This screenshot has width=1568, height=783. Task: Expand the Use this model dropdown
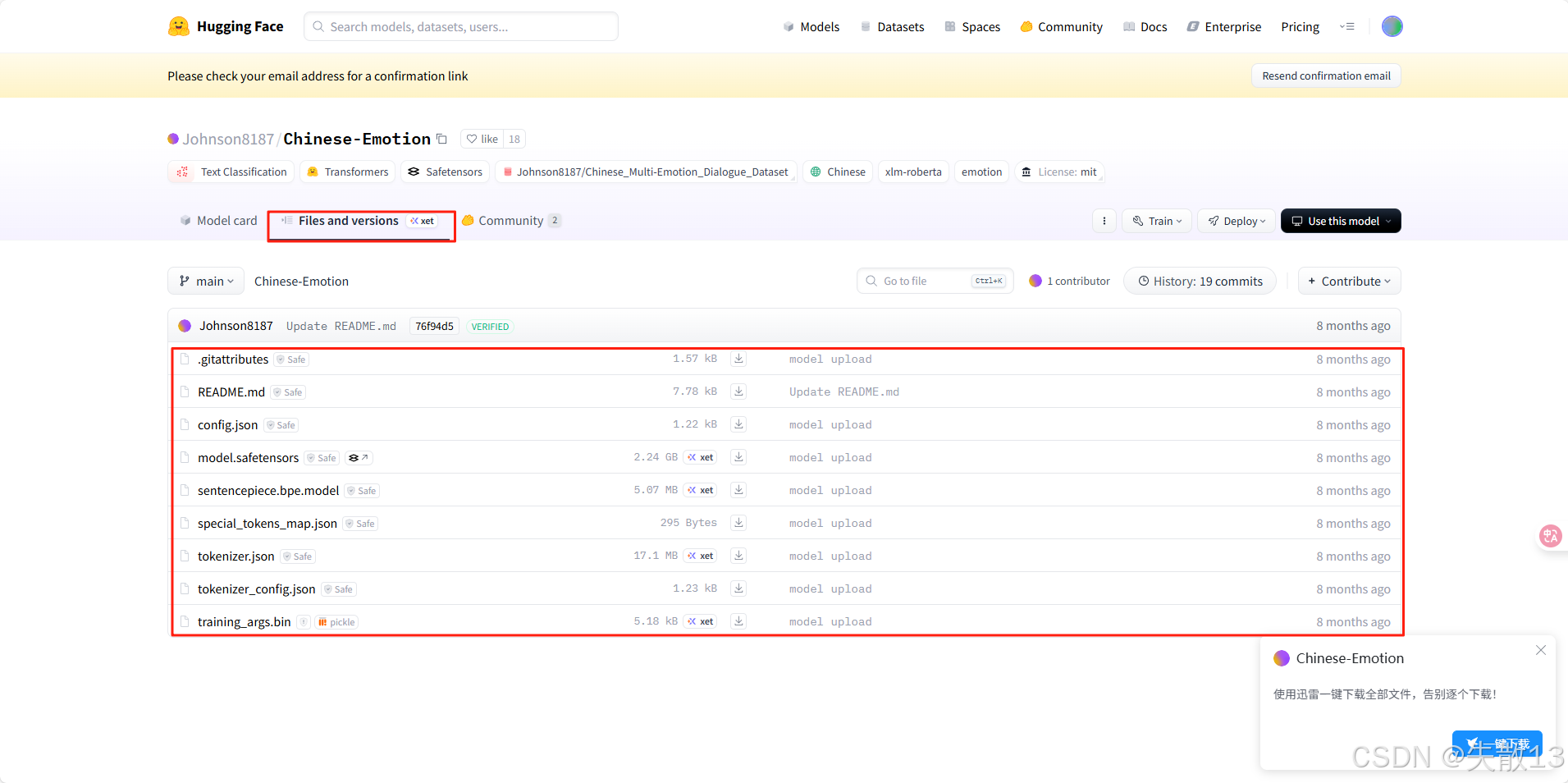click(x=1341, y=221)
